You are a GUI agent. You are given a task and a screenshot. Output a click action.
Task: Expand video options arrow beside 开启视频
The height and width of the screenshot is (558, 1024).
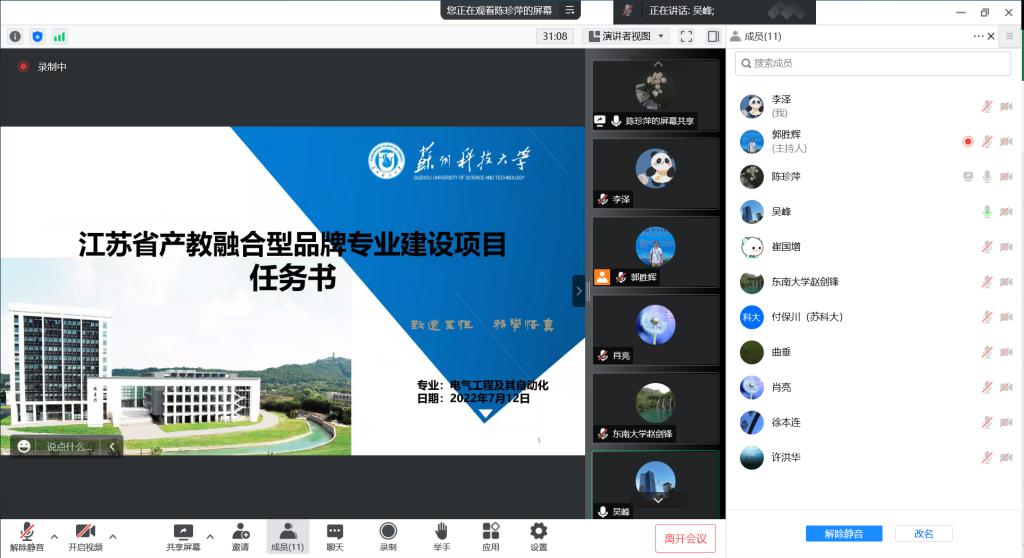[x=112, y=536]
